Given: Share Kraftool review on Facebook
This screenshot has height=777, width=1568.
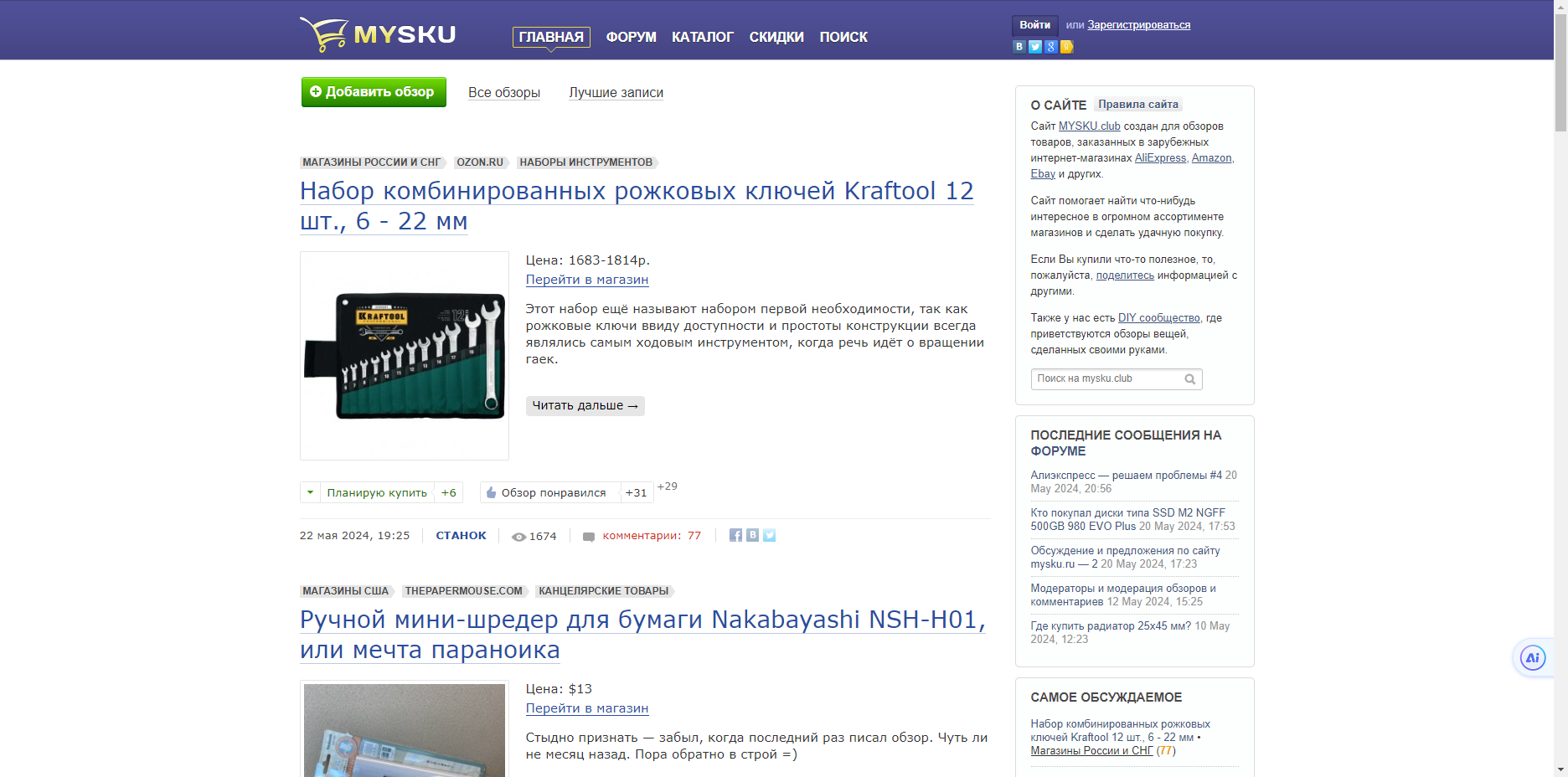Looking at the screenshot, I should pyautogui.click(x=735, y=535).
